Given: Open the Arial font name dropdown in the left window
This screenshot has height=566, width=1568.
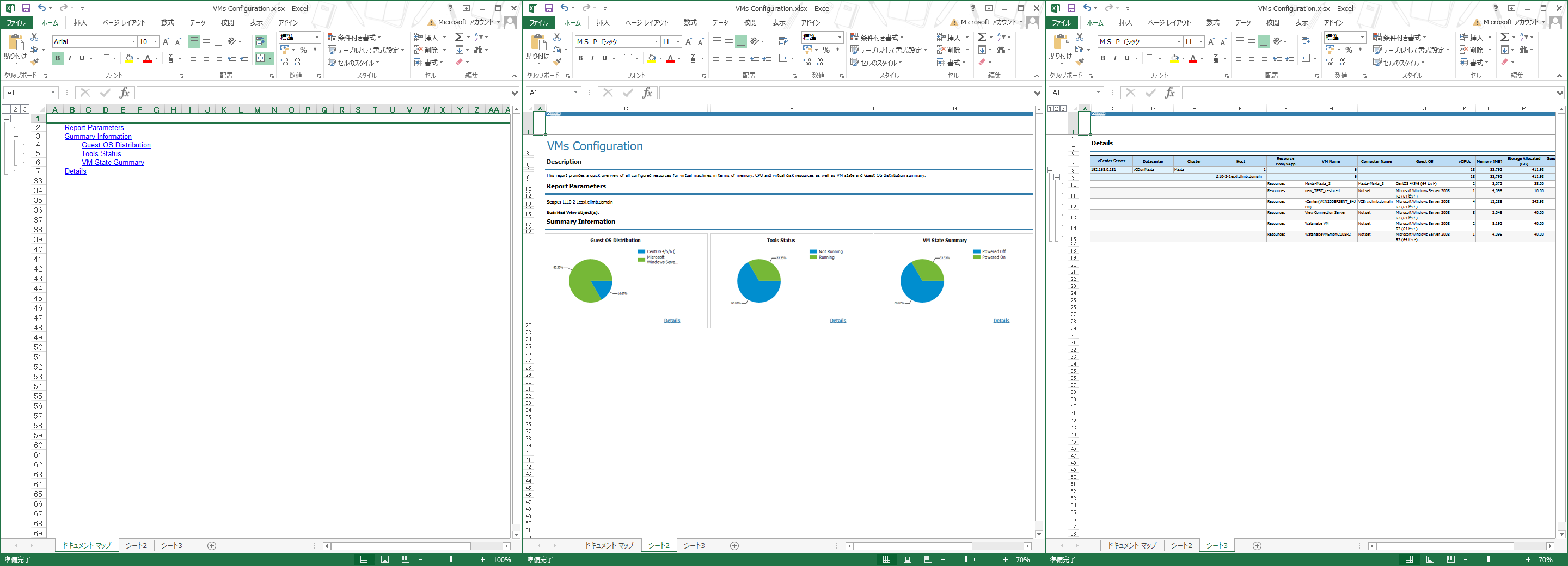Looking at the screenshot, I should click(x=133, y=41).
